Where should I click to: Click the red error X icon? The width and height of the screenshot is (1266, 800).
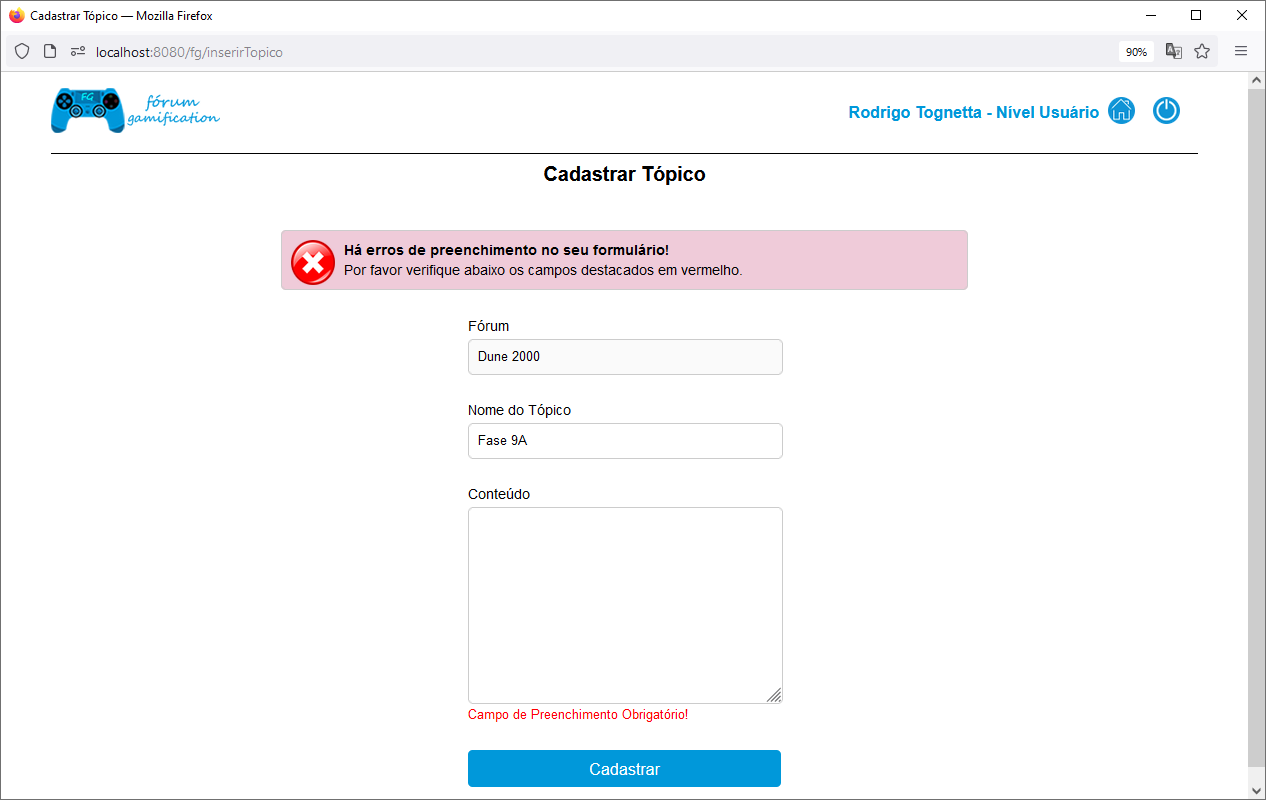point(313,262)
